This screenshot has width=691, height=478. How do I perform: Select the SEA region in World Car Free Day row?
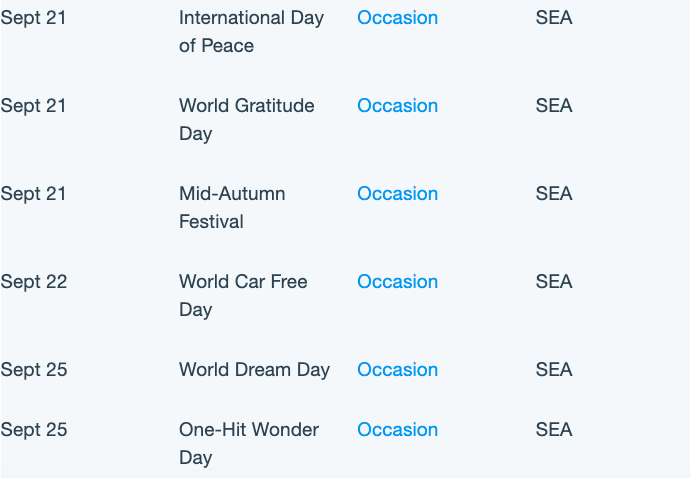pyautogui.click(x=554, y=282)
